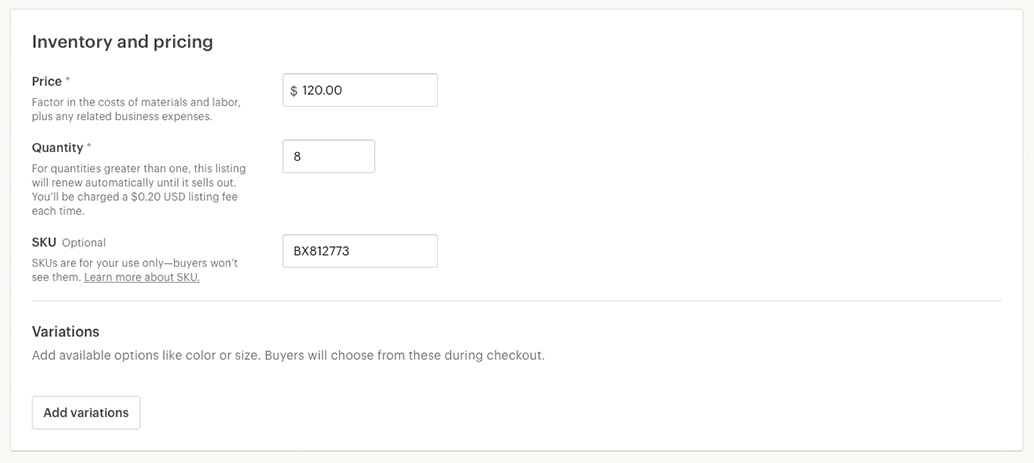Select the SKU field with BX812773
Screen dimensions: 1034x463
360,251
